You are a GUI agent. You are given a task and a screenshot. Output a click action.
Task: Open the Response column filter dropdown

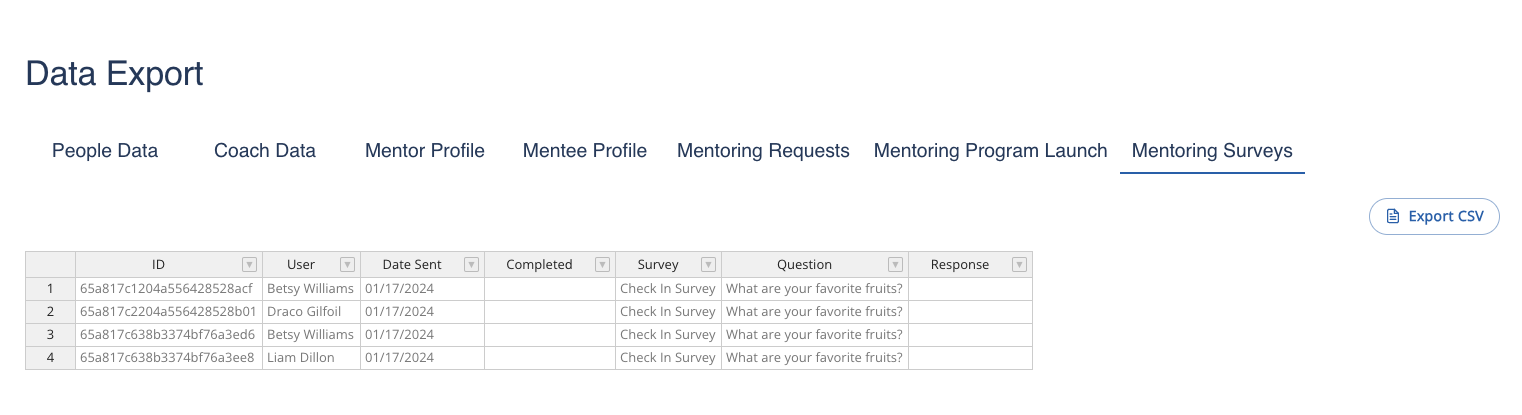1019,265
